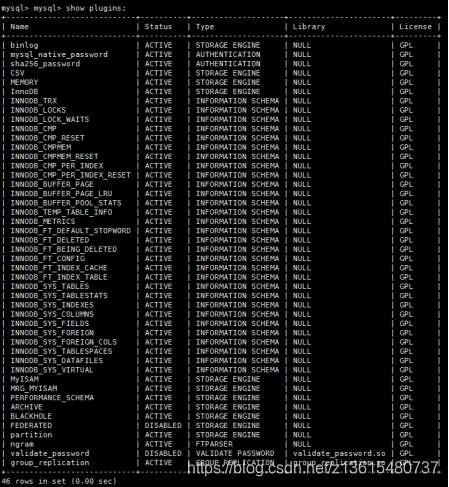Click the Library column header

309,27
